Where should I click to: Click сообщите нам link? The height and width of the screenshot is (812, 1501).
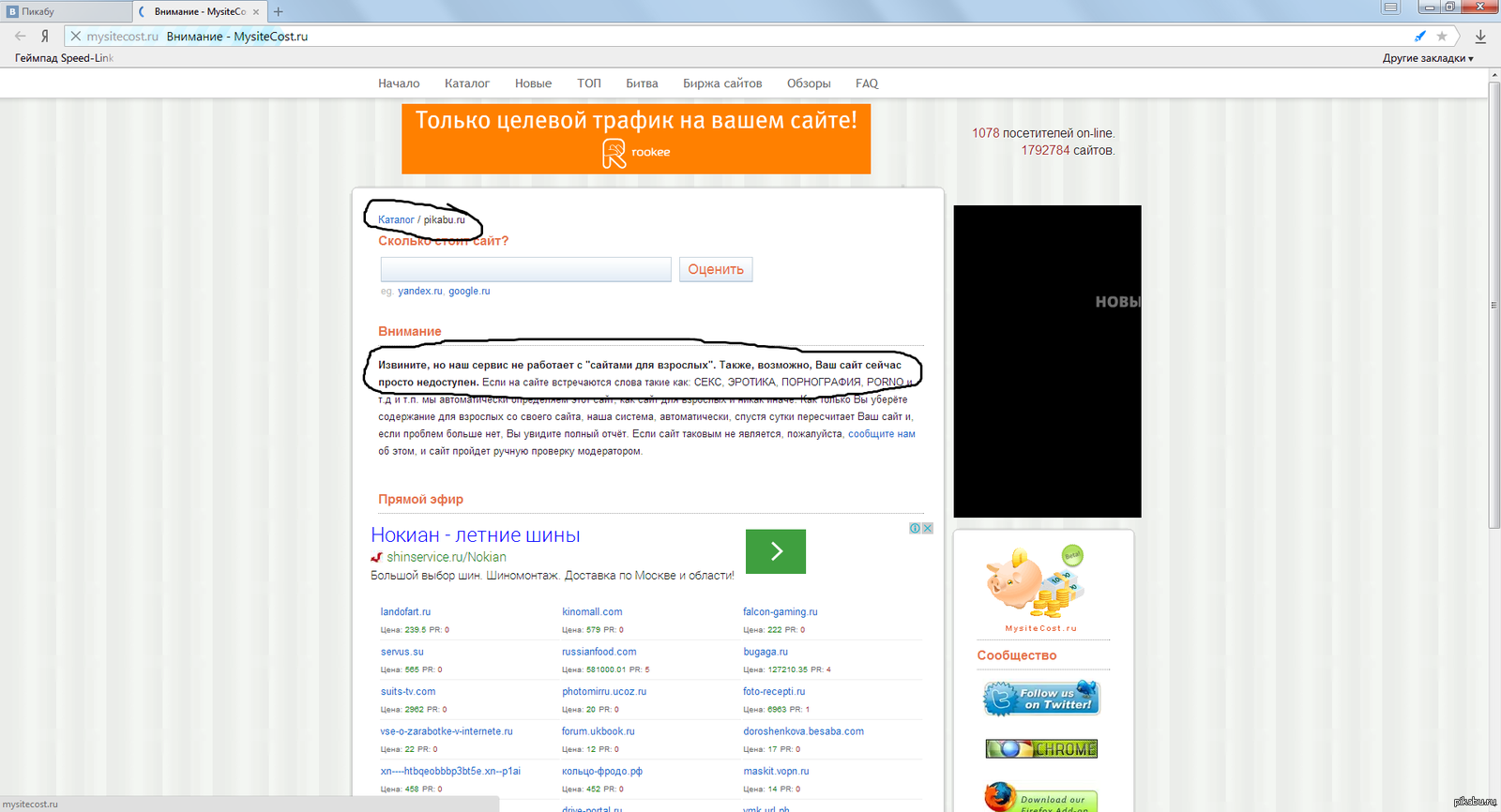(882, 434)
